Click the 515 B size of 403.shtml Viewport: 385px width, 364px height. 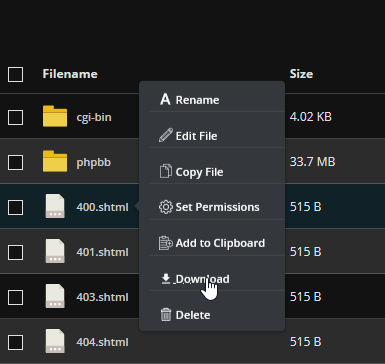click(x=306, y=297)
